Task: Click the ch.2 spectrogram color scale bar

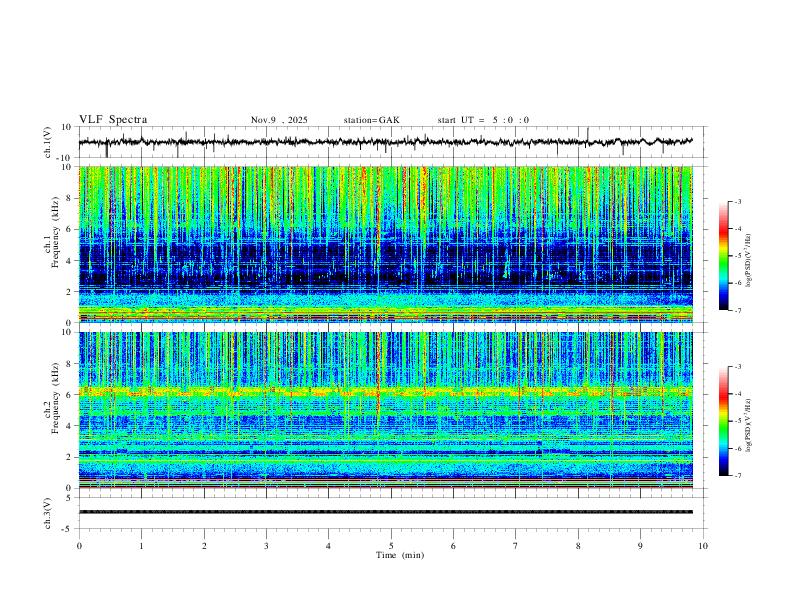Action: pyautogui.click(x=723, y=421)
